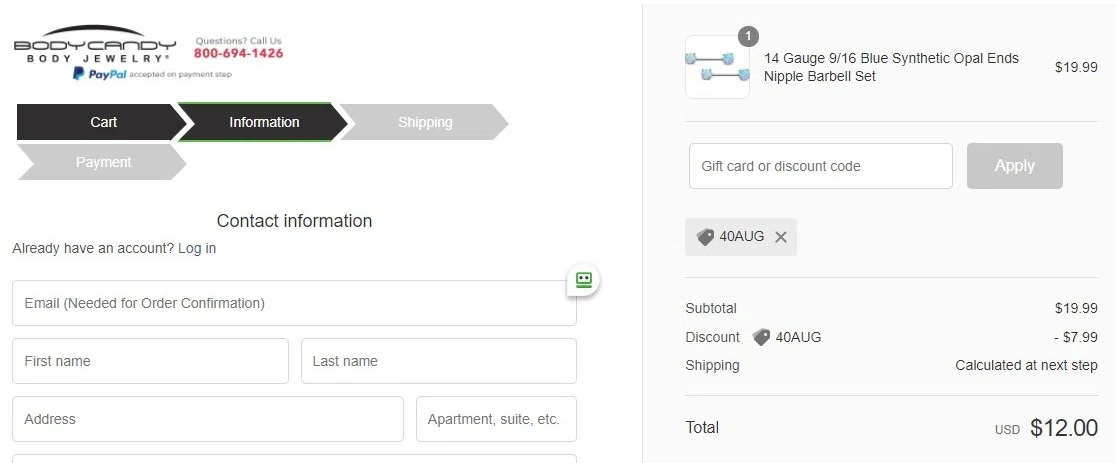This screenshot has width=1116, height=463.
Task: Remove the 40AUG discount code
Action: pyautogui.click(x=781, y=237)
